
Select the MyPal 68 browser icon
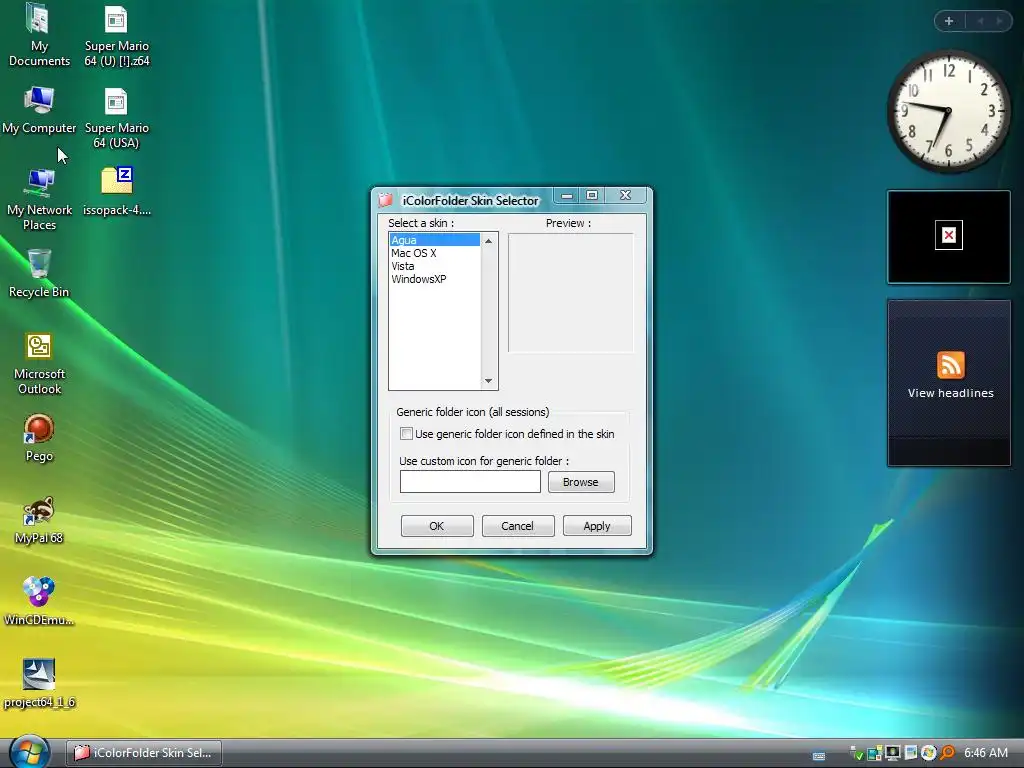click(39, 520)
